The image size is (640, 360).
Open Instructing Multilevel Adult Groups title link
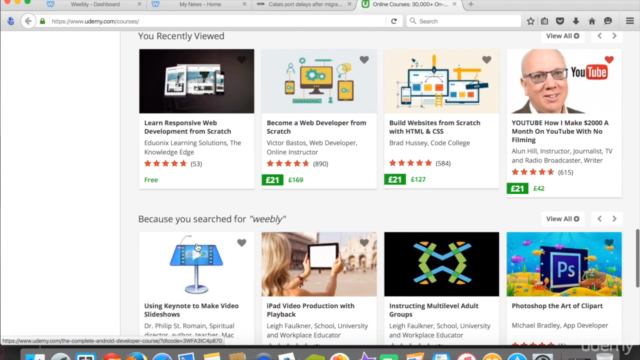pos(433,310)
